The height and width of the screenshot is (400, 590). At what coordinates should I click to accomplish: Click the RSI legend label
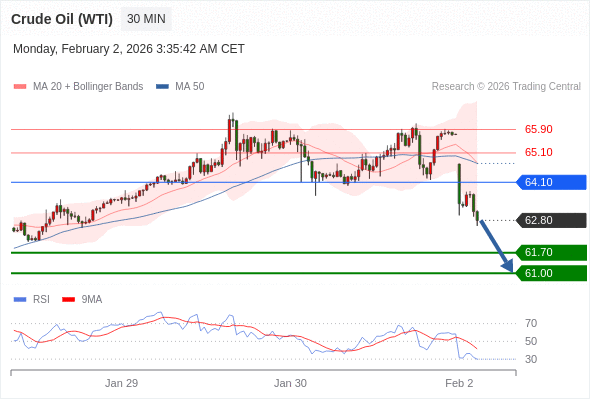(41, 300)
